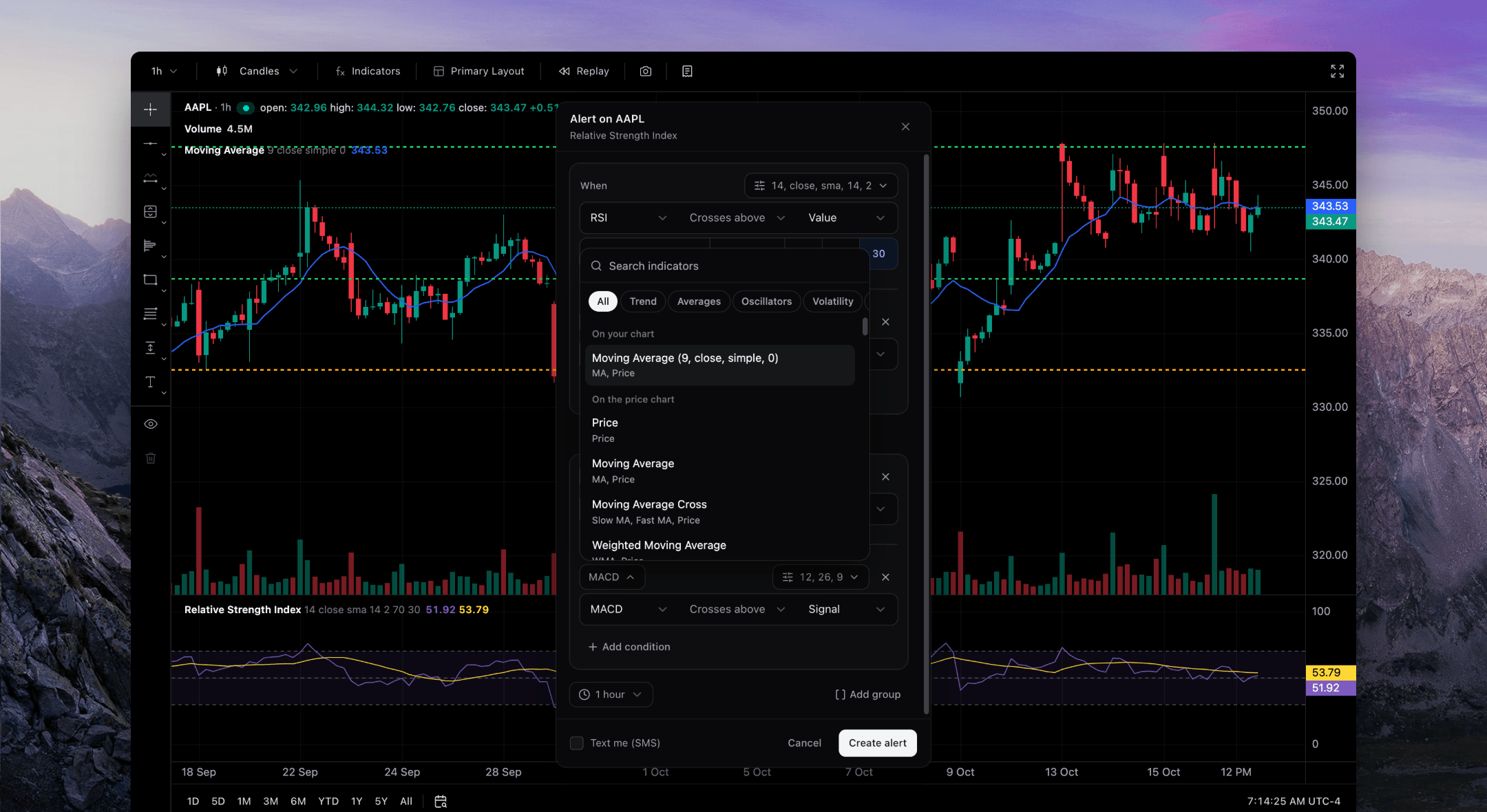
Task: Open the date range calendar icon
Action: click(441, 801)
